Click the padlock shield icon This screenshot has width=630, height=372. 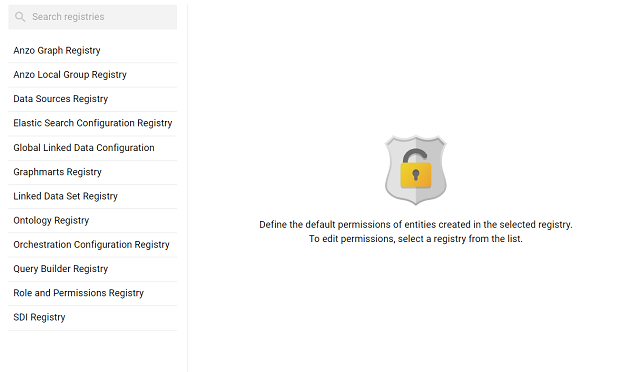point(415,170)
